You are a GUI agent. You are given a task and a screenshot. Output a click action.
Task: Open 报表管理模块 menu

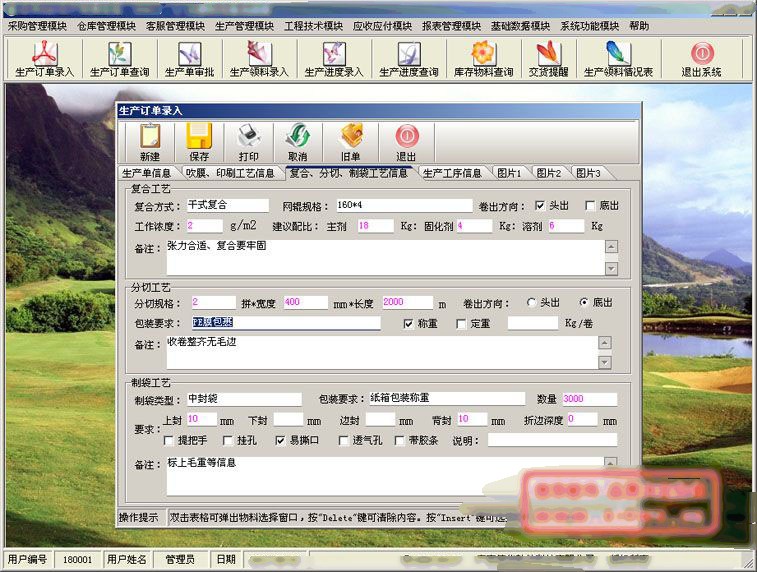pyautogui.click(x=451, y=26)
